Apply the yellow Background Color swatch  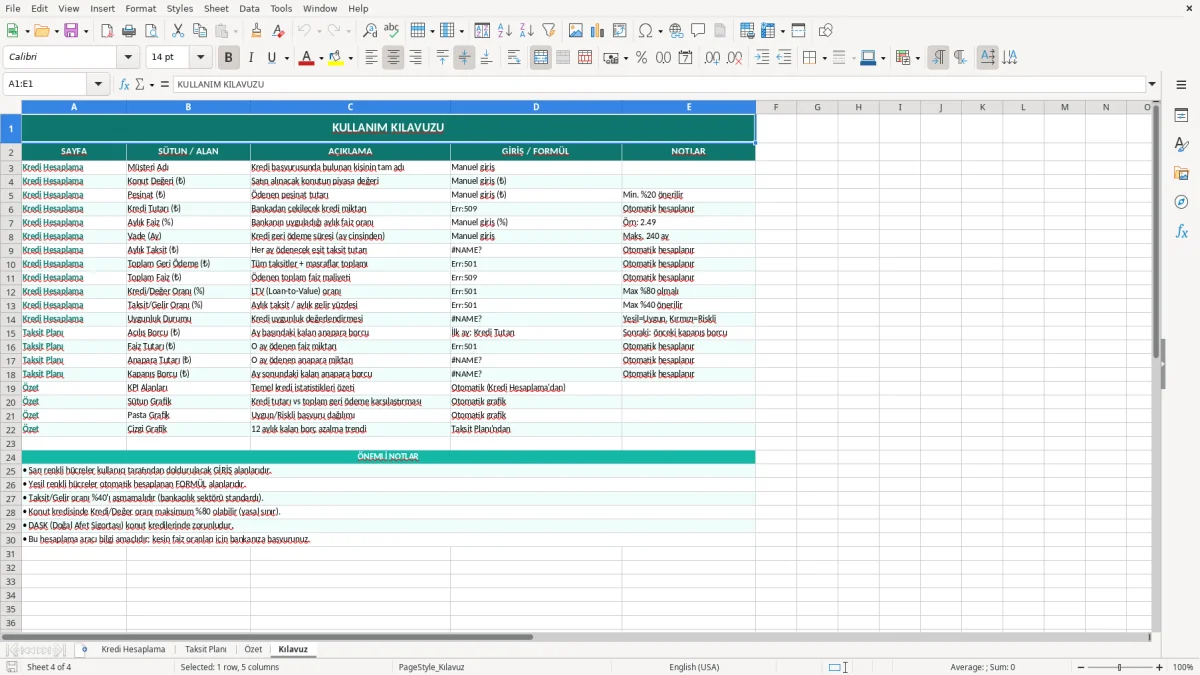click(336, 58)
